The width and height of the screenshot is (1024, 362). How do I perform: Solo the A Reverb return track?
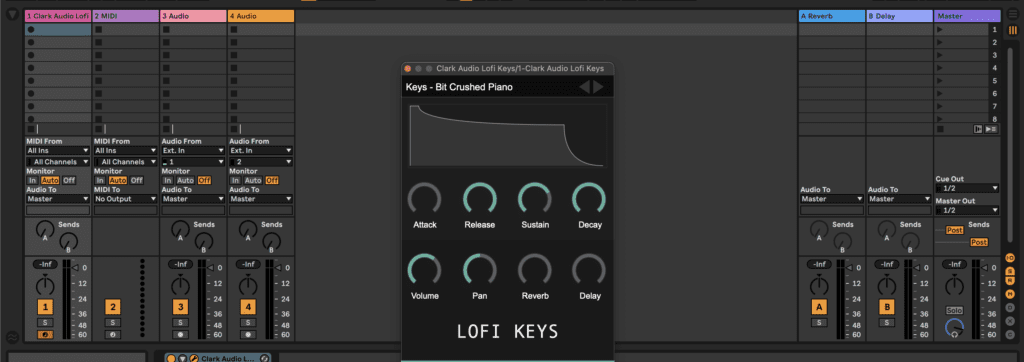819,322
